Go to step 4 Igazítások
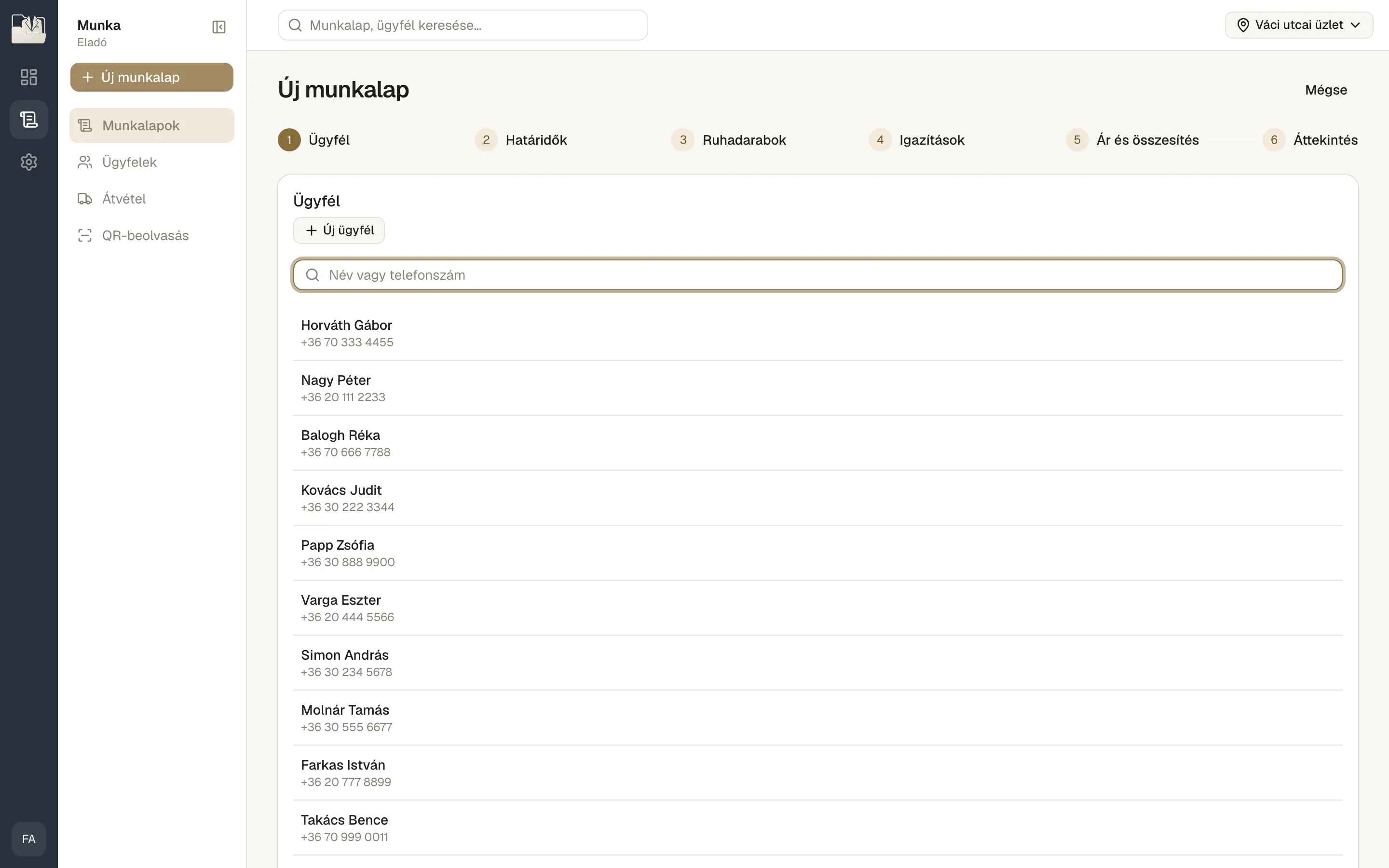 click(x=917, y=140)
